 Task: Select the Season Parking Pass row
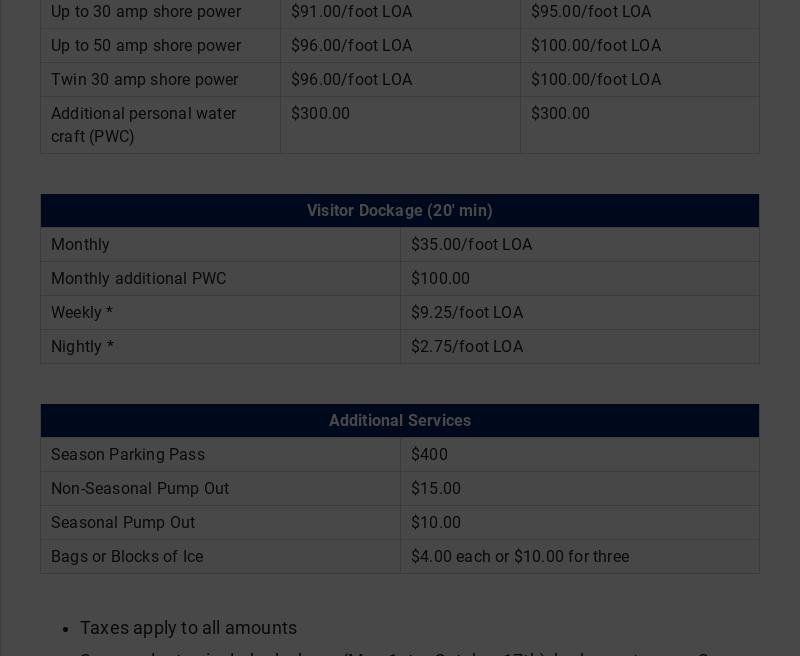(128, 455)
